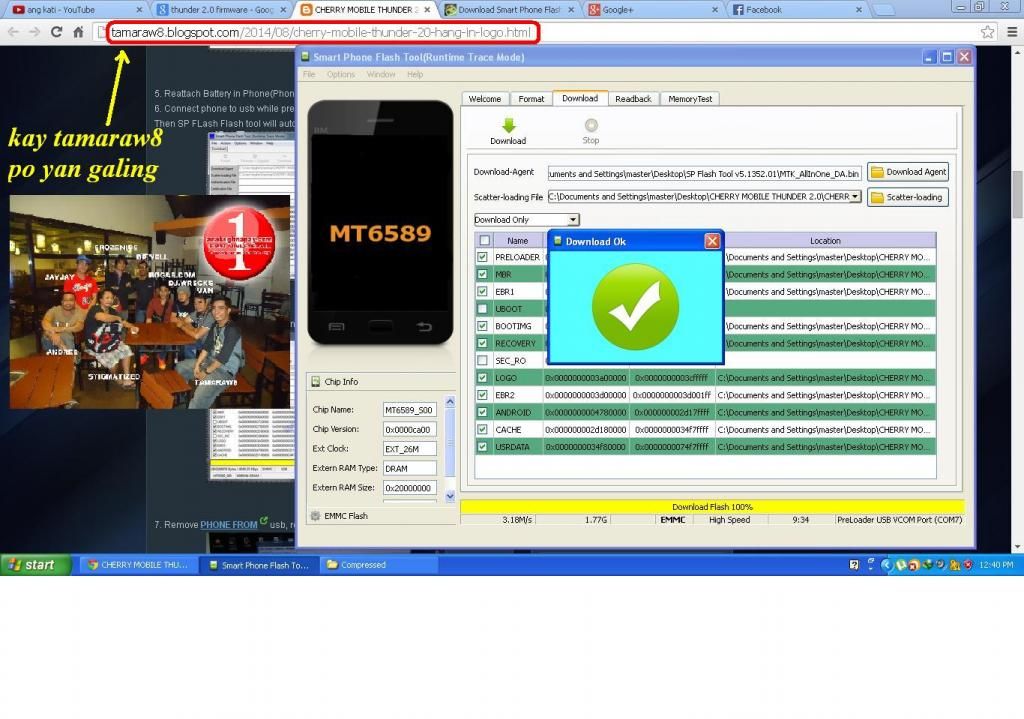Click the green Download arrow icon
The width and height of the screenshot is (1024, 719).
(x=509, y=125)
